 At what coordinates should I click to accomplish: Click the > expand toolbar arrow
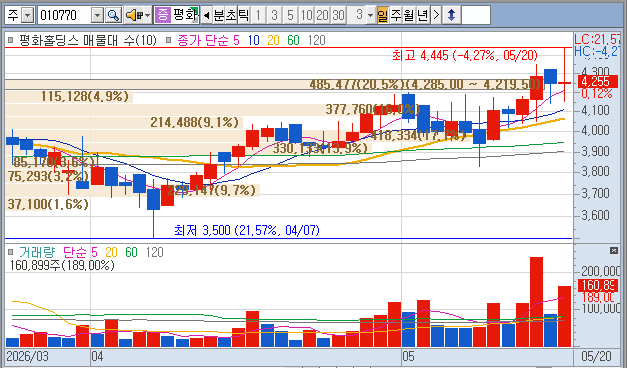(436, 16)
